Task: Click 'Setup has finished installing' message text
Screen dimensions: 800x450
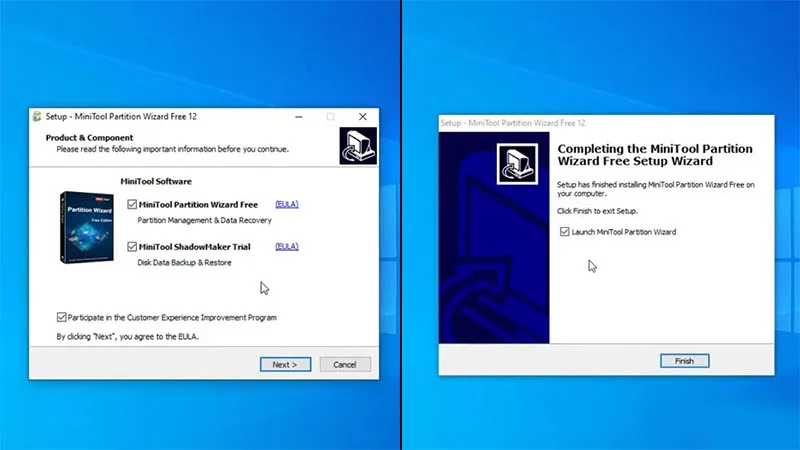Action: 656,189
